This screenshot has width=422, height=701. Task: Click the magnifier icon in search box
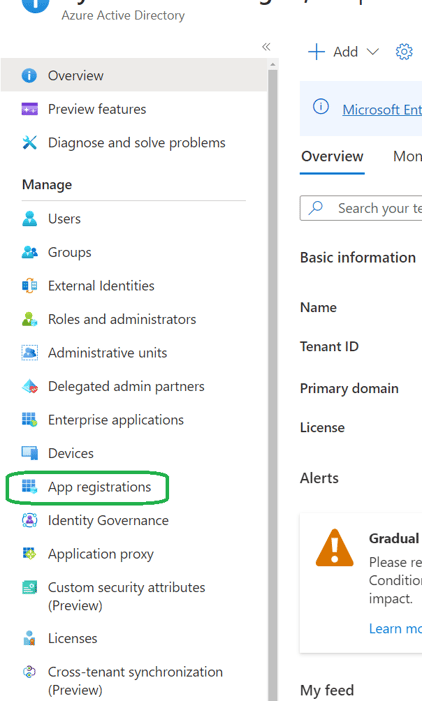coord(316,207)
